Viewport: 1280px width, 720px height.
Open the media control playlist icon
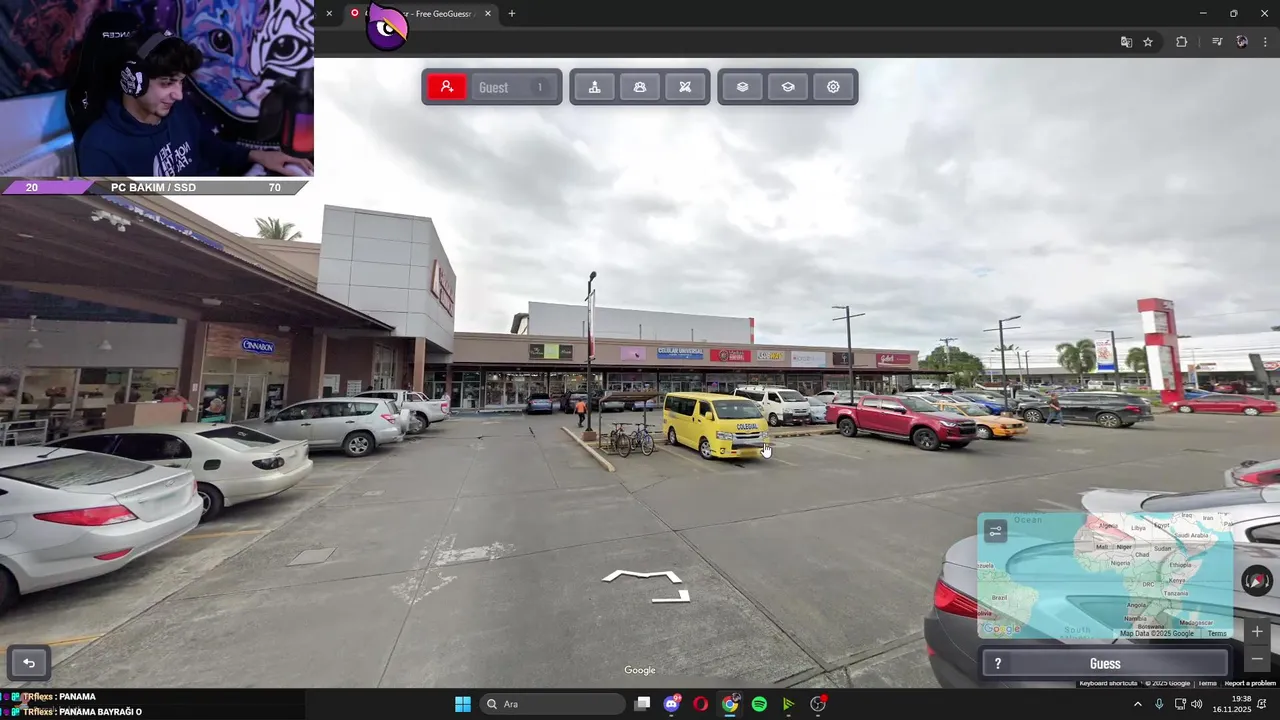[x=1217, y=42]
